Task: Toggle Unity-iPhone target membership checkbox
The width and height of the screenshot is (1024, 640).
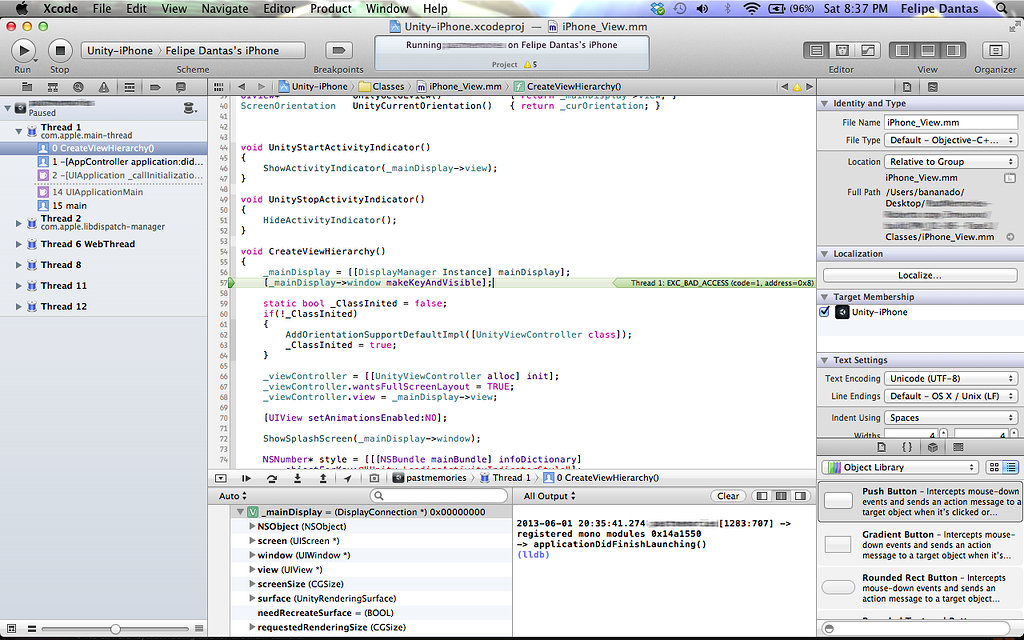Action: (x=825, y=312)
